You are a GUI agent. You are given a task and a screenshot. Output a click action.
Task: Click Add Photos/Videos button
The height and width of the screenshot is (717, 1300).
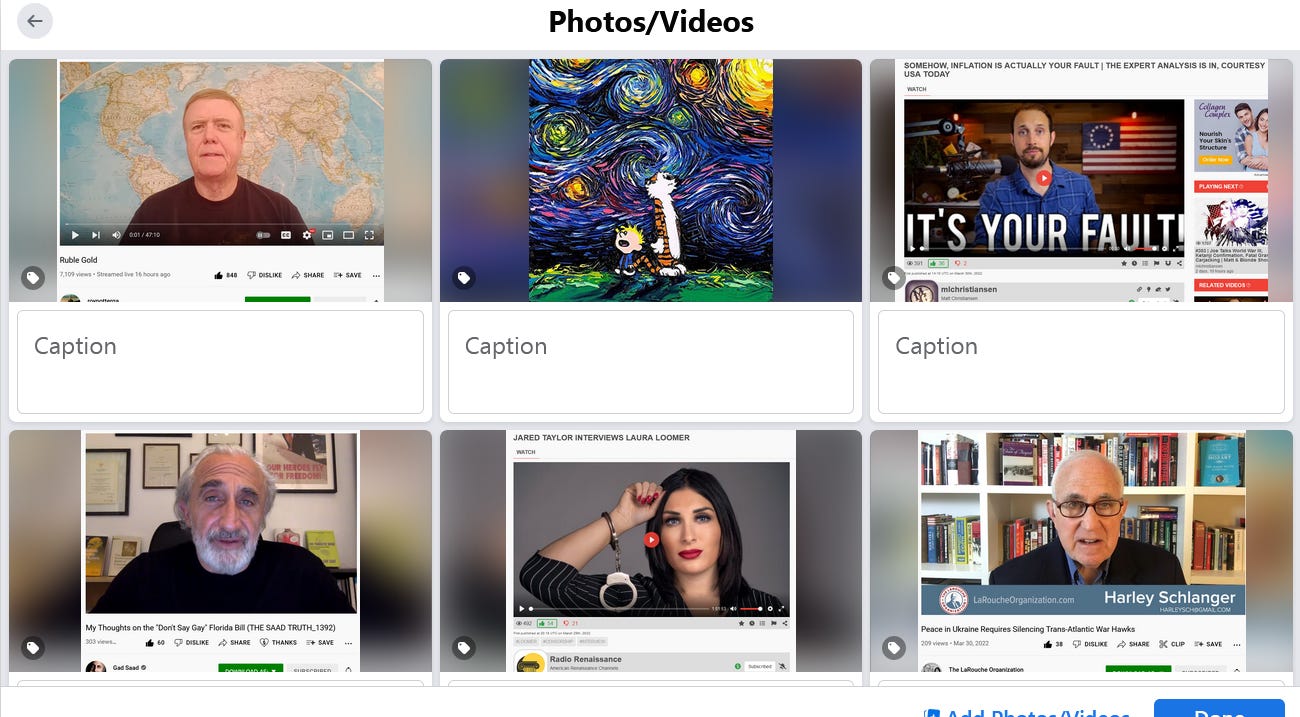(x=1027, y=711)
